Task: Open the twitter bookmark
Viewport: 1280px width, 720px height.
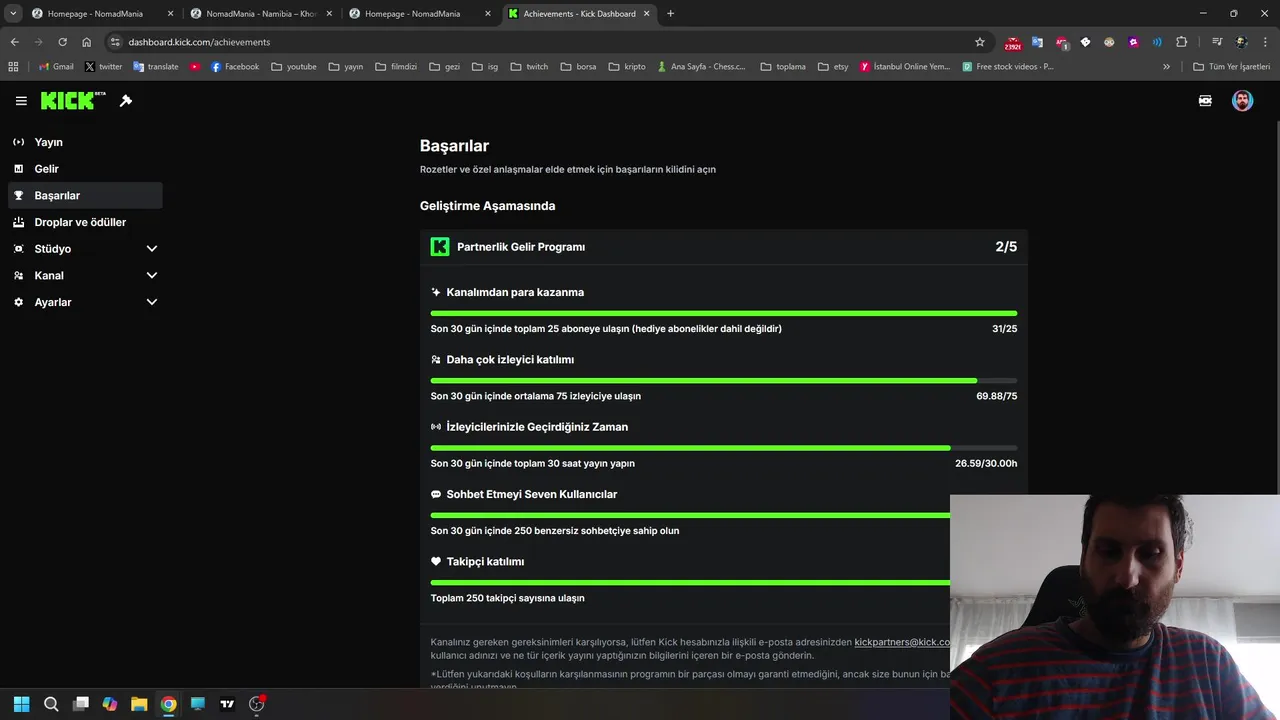Action: [103, 67]
